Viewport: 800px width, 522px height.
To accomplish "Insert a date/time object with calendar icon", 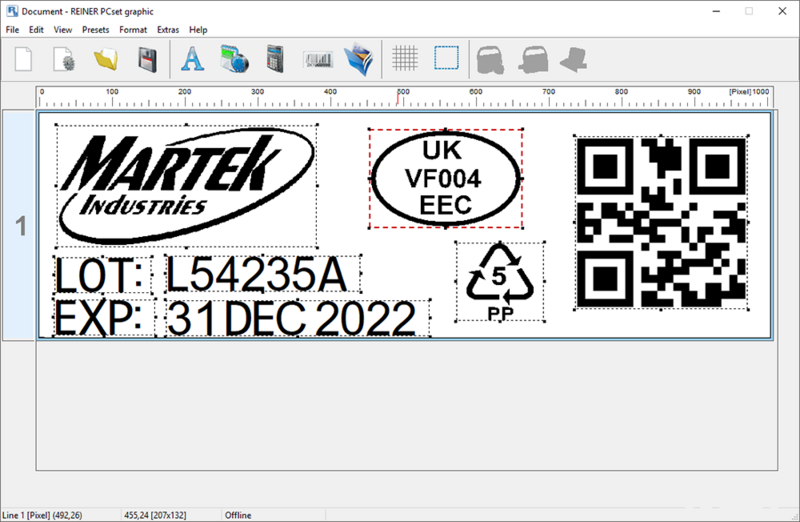I will point(234,59).
